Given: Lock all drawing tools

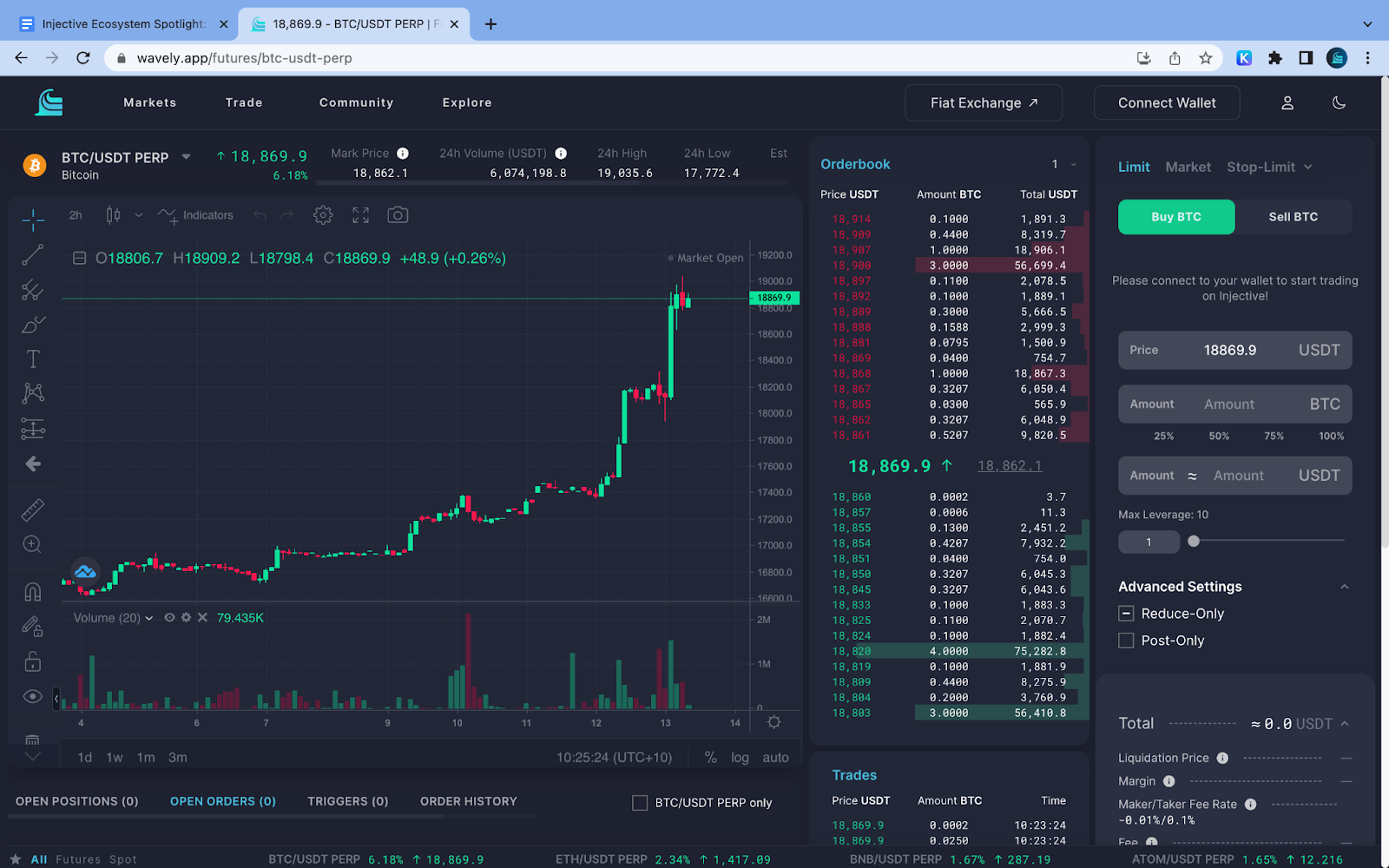Looking at the screenshot, I should pyautogui.click(x=33, y=661).
